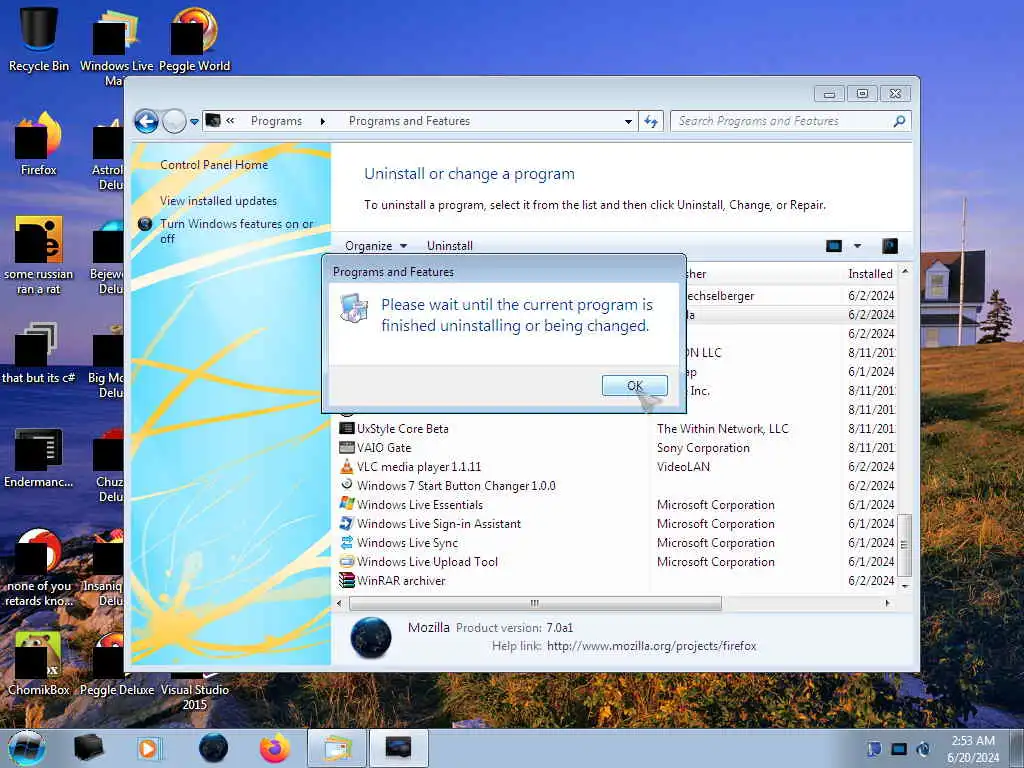This screenshot has height=768, width=1024.
Task: Open View installed updates link
Action: 218,200
